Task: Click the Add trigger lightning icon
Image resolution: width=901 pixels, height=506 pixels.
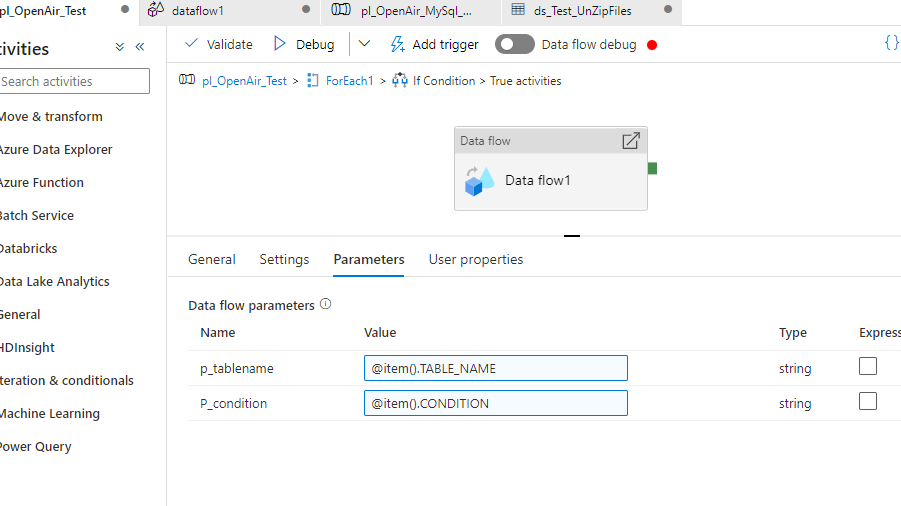Action: [x=397, y=44]
